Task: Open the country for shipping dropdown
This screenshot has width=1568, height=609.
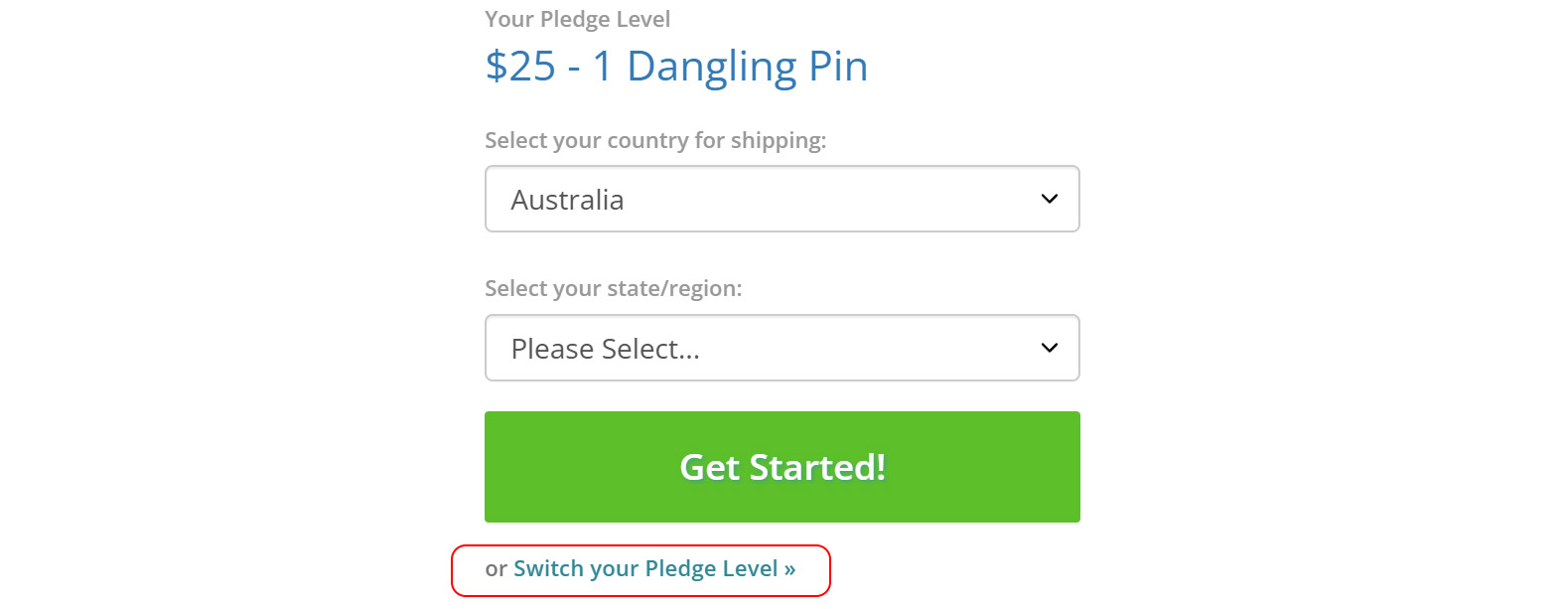Action: tap(782, 199)
